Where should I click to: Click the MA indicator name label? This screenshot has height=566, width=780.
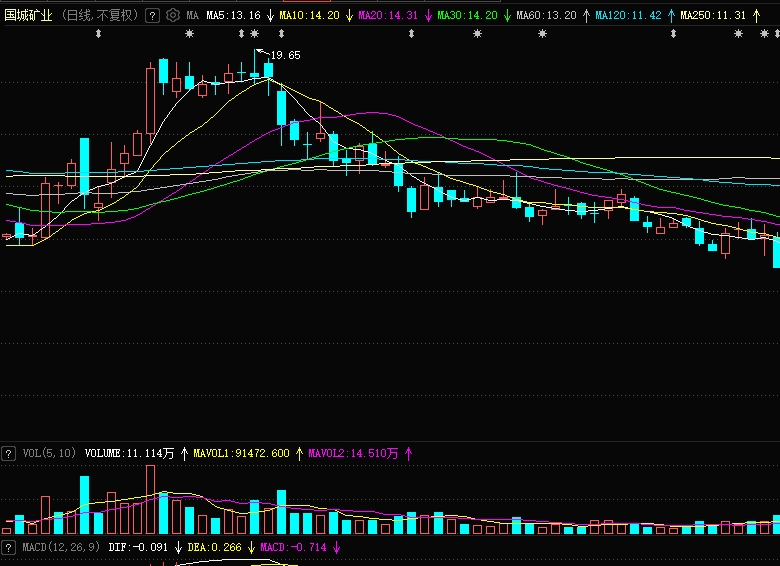(192, 16)
